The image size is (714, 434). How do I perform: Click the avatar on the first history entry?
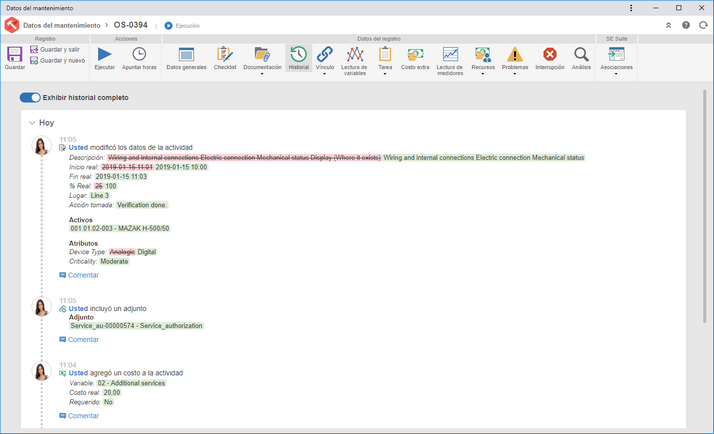click(x=41, y=146)
